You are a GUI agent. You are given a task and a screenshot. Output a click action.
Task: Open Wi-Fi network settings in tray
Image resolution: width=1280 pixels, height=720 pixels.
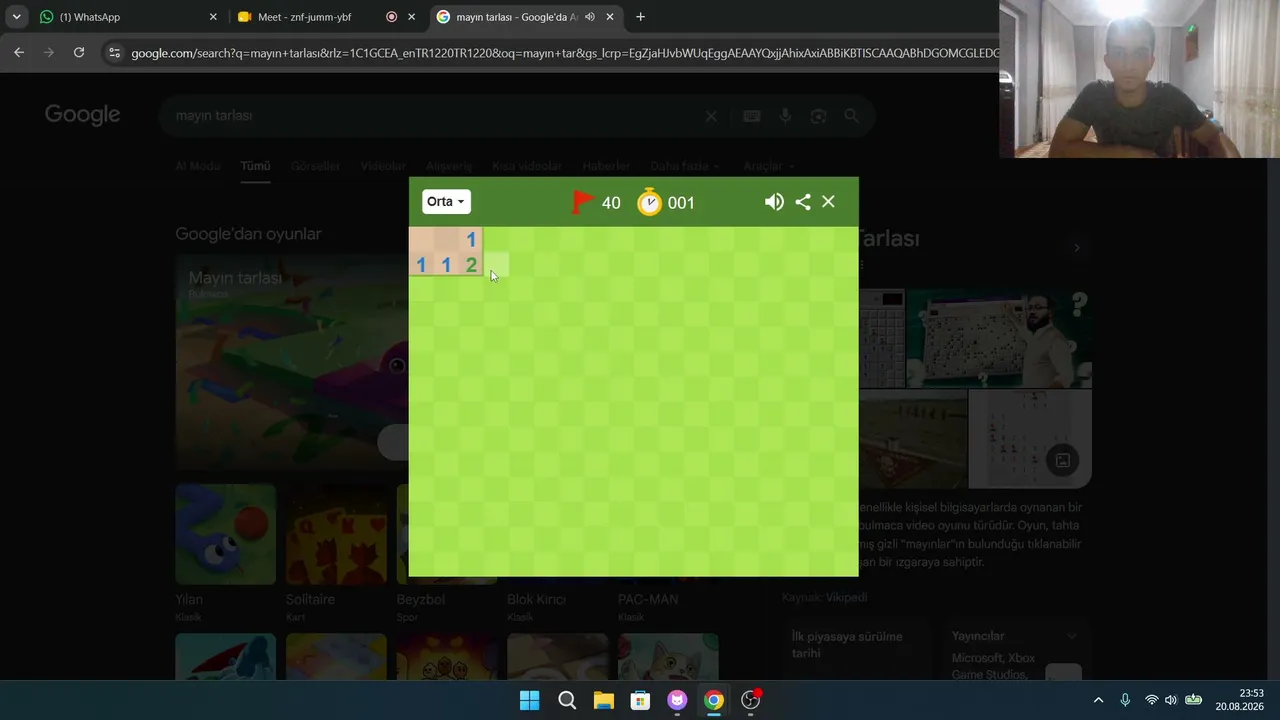1151,700
